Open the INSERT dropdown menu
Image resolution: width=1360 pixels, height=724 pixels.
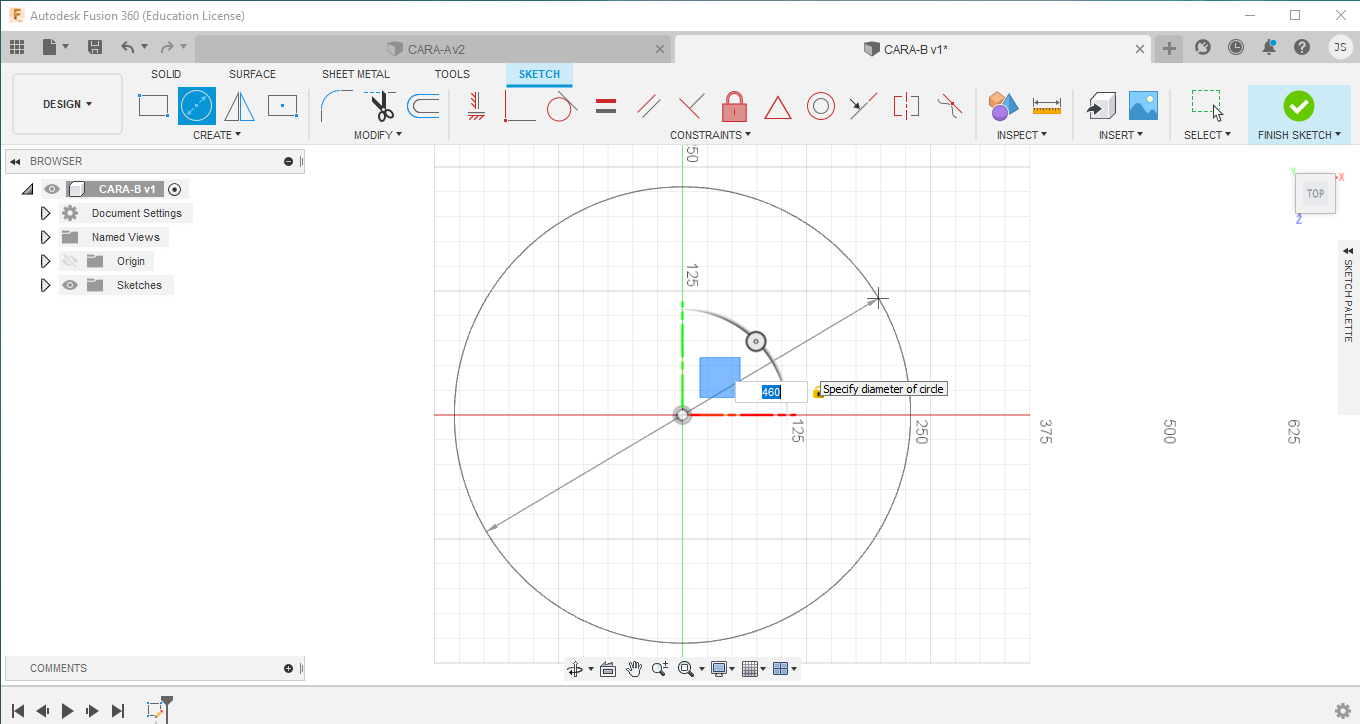click(x=1121, y=135)
